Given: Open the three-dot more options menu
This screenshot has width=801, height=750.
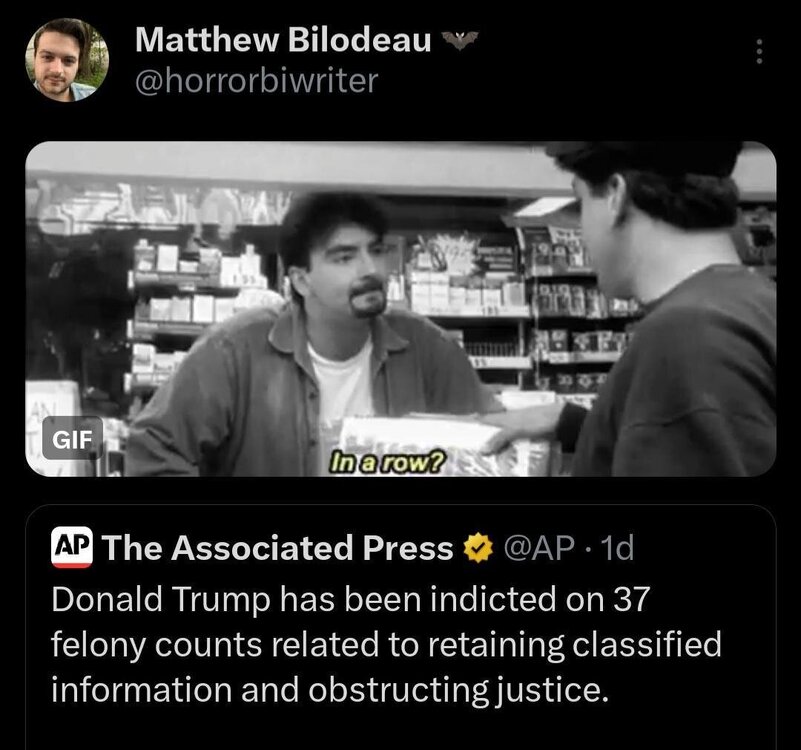Looking at the screenshot, I should [760, 51].
